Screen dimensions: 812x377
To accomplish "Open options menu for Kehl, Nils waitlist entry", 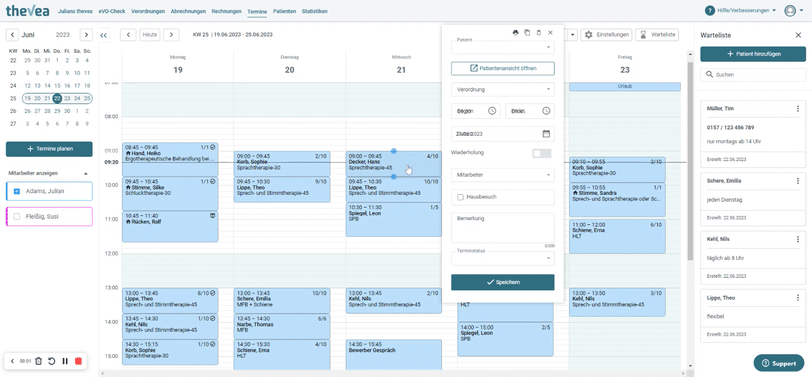I will pos(798,239).
